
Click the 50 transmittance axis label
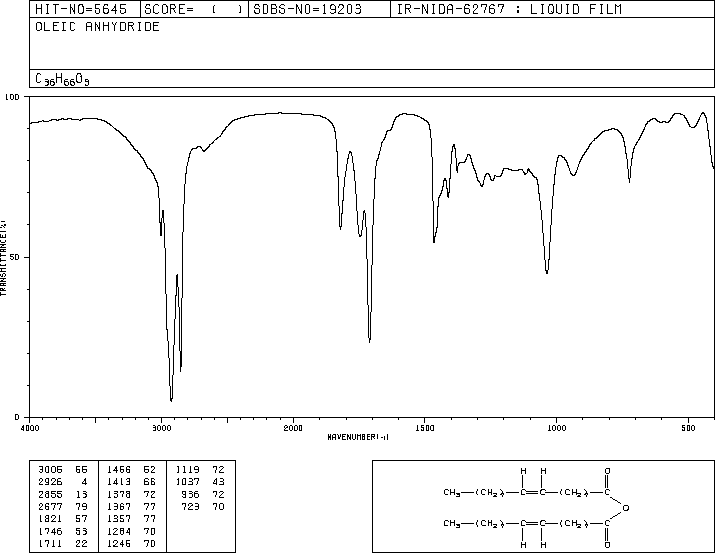point(16,257)
